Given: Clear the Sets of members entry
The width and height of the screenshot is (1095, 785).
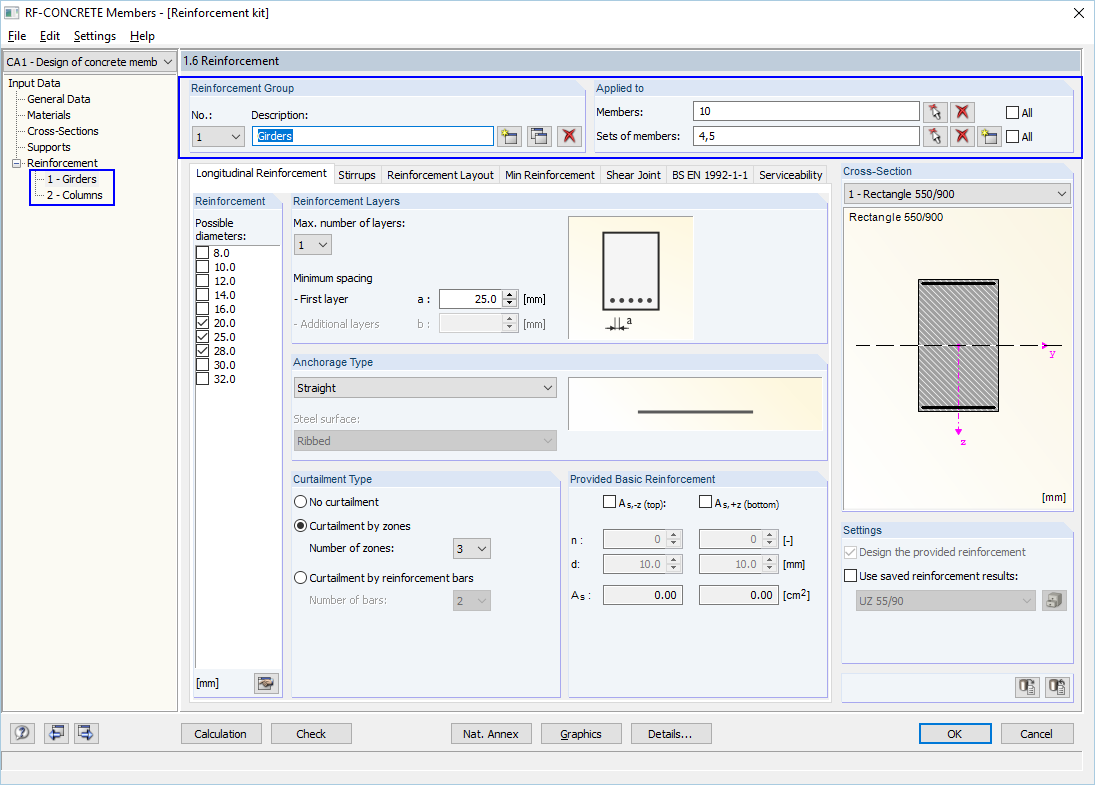Looking at the screenshot, I should pyautogui.click(x=964, y=136).
